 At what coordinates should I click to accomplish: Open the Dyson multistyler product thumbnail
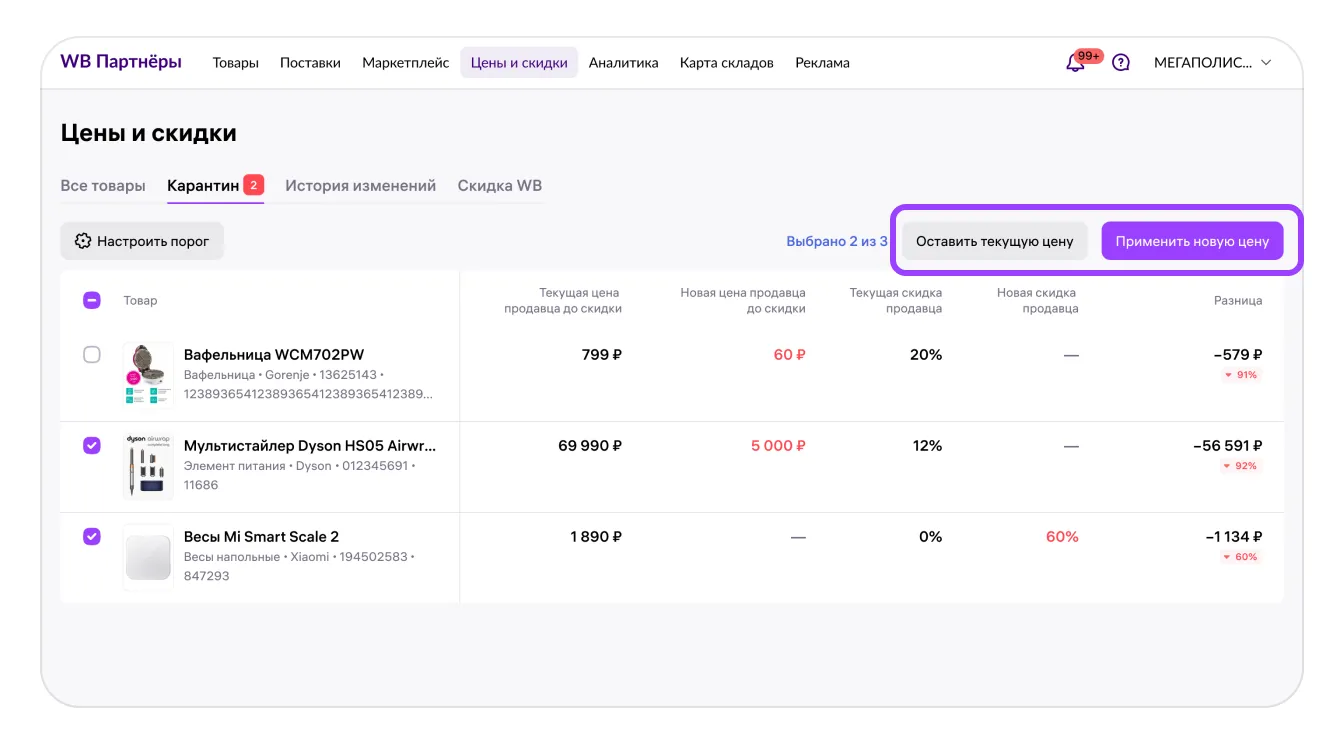click(148, 465)
